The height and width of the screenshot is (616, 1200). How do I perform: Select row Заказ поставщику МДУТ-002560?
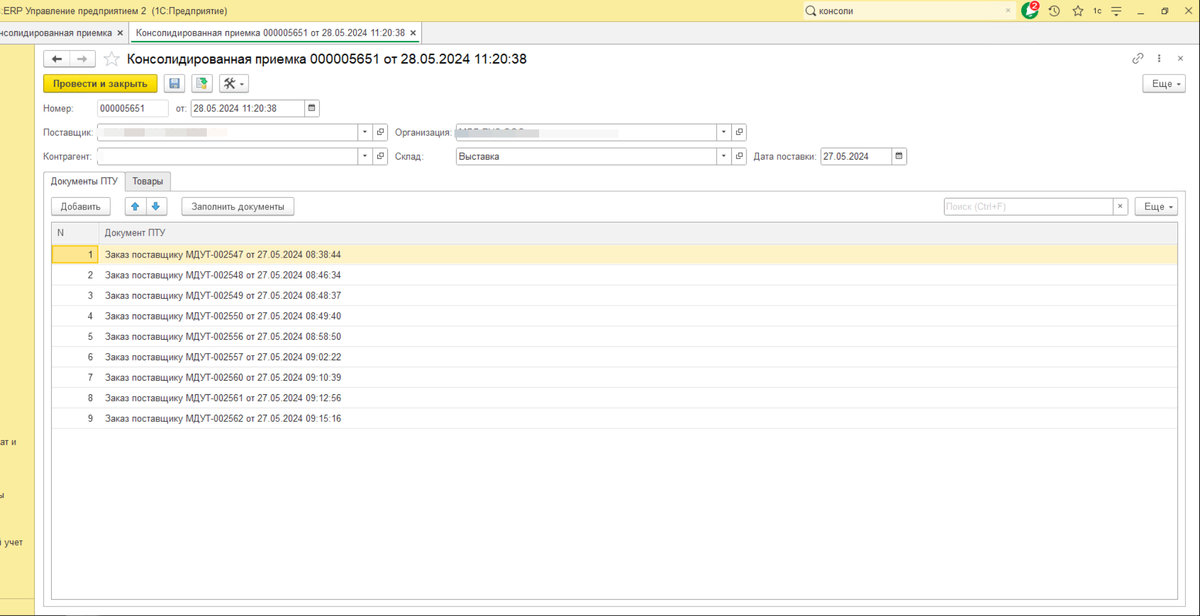coord(614,377)
